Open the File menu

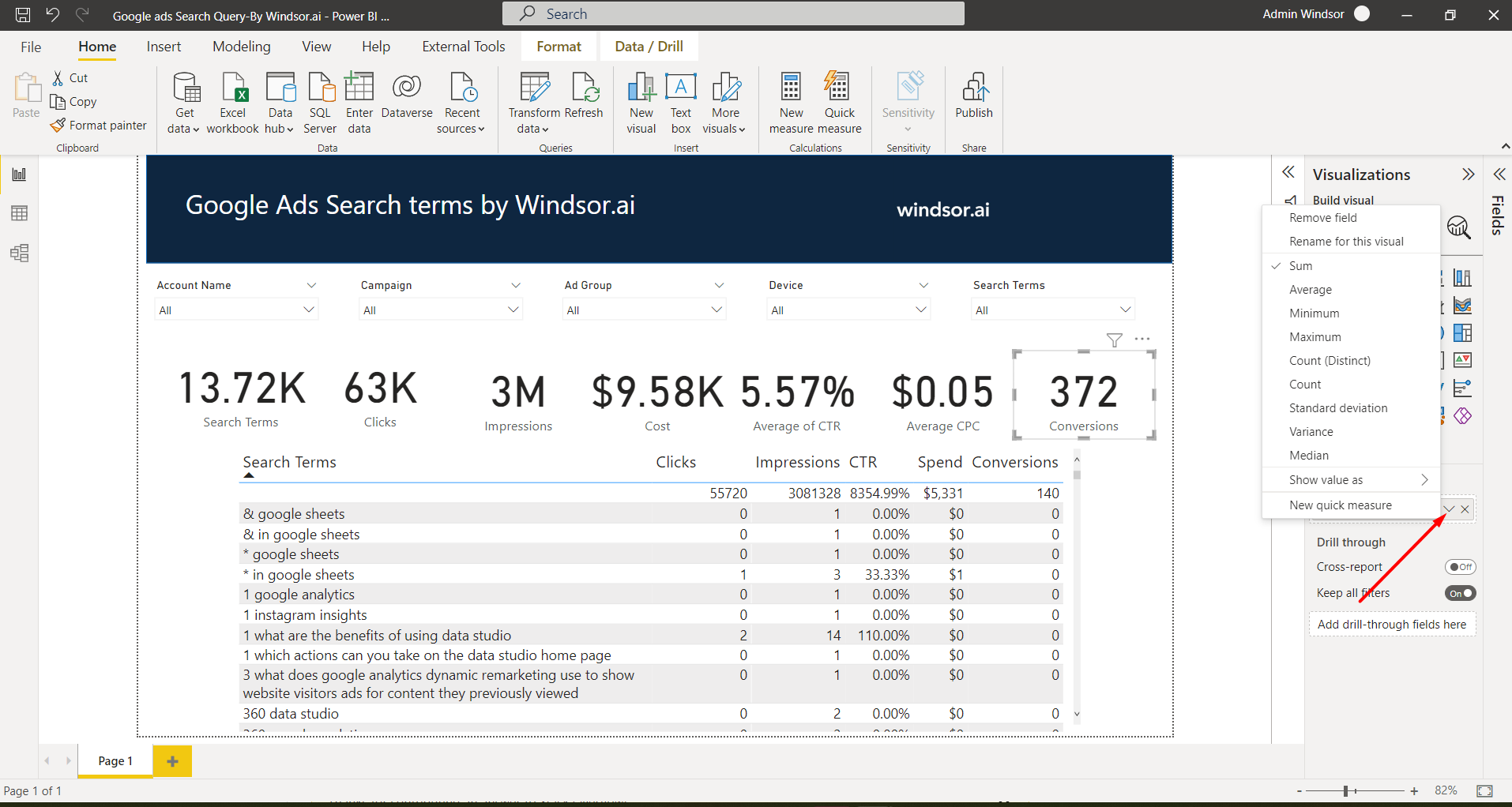click(31, 47)
